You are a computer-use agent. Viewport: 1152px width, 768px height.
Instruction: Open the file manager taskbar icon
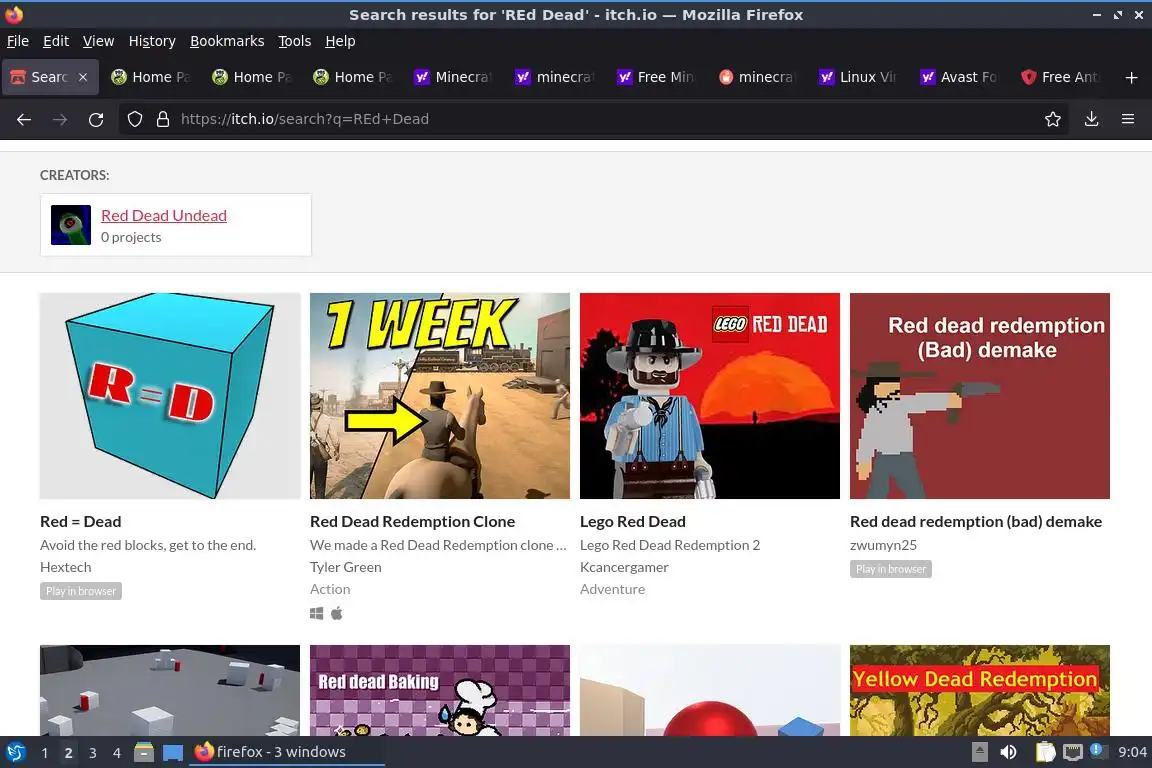(144, 752)
